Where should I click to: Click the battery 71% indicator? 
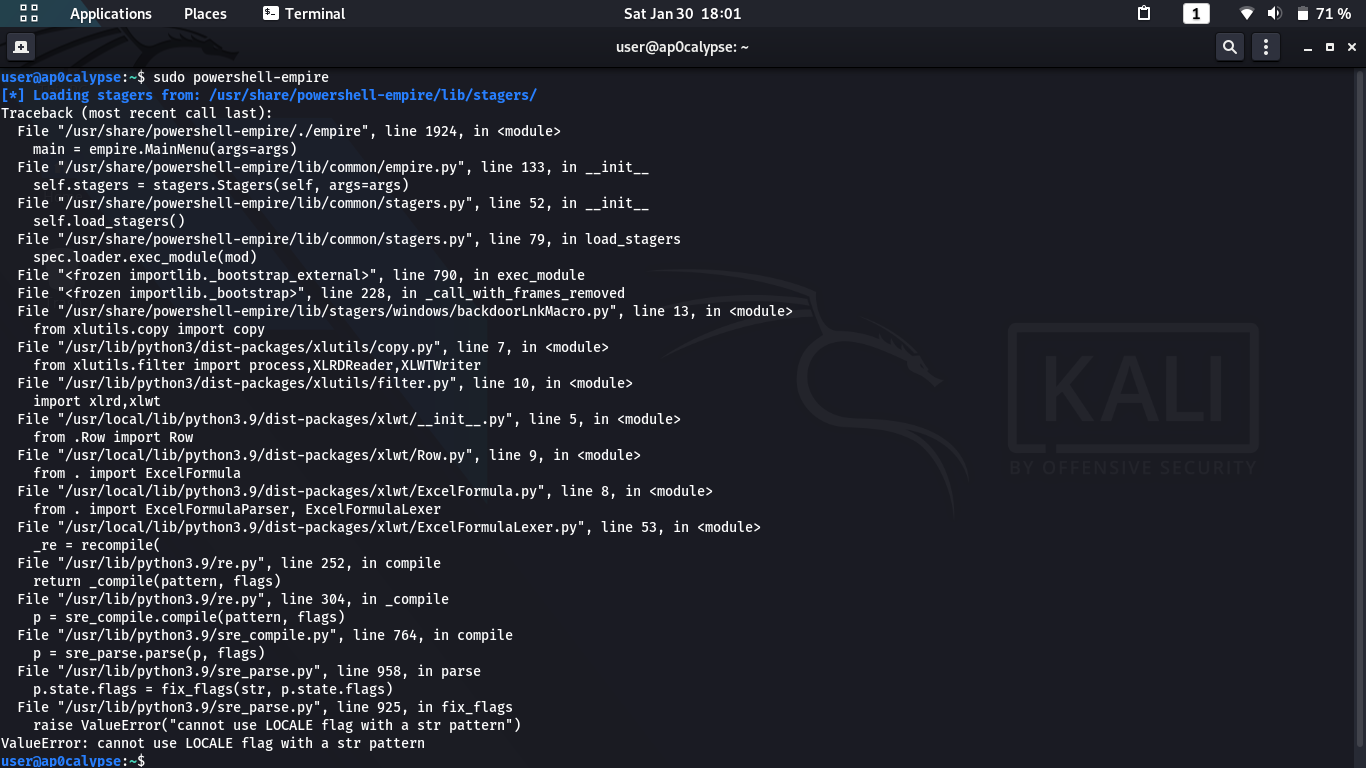[1324, 14]
